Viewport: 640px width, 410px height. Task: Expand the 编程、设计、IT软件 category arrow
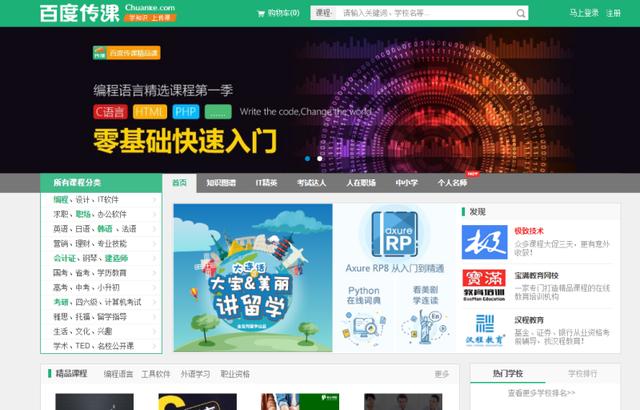click(155, 200)
